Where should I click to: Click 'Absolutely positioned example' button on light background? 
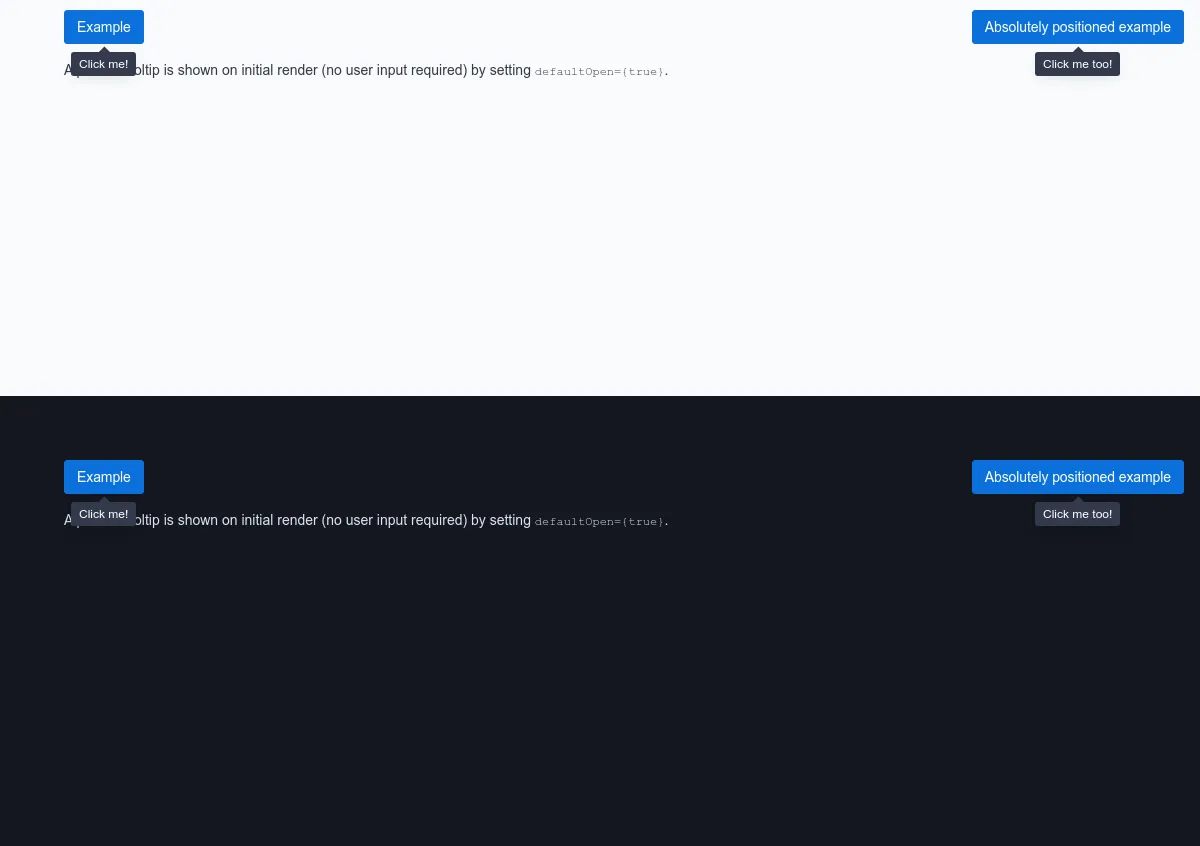[1077, 27]
